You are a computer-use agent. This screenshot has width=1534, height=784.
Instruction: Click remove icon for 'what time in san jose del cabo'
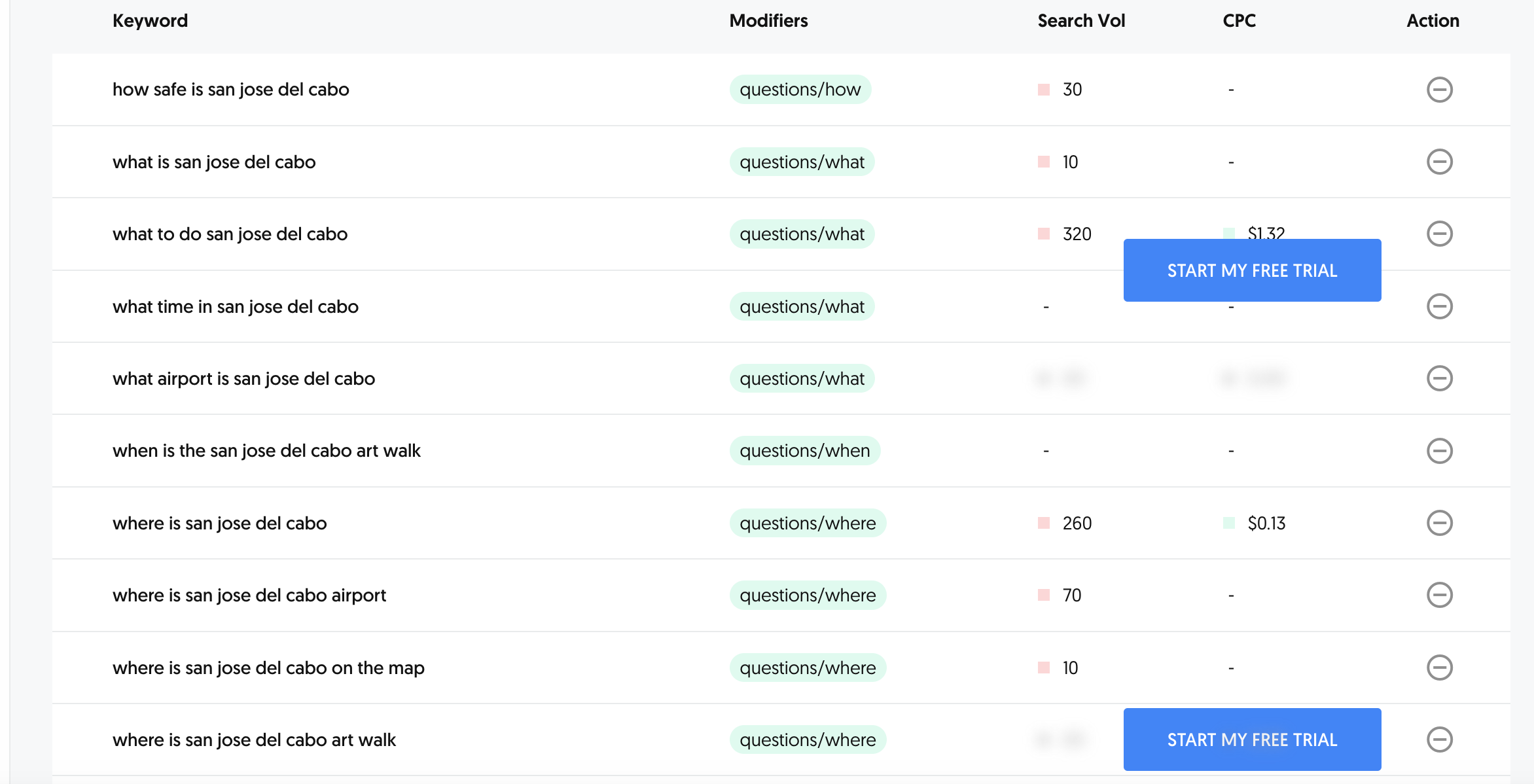pos(1439,306)
